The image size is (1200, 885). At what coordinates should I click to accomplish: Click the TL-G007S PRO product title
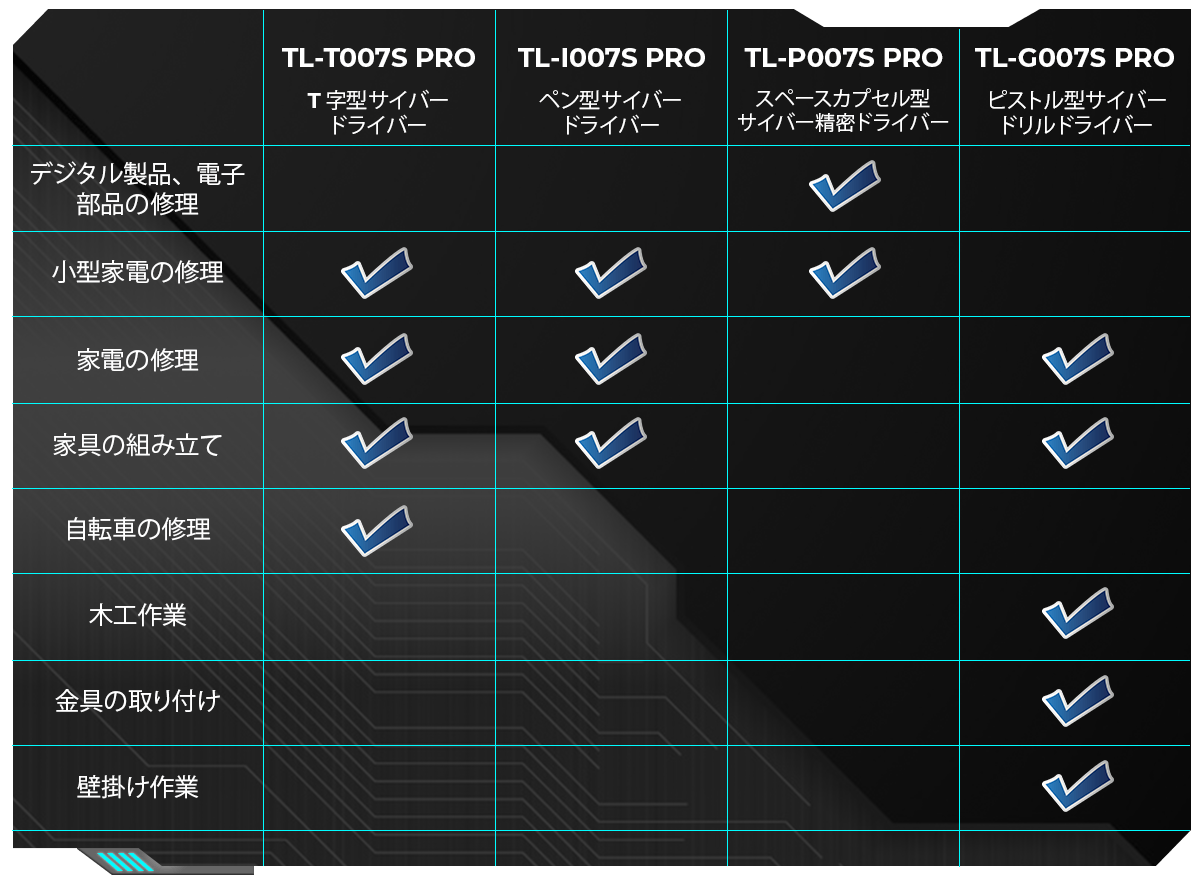(x=1075, y=58)
